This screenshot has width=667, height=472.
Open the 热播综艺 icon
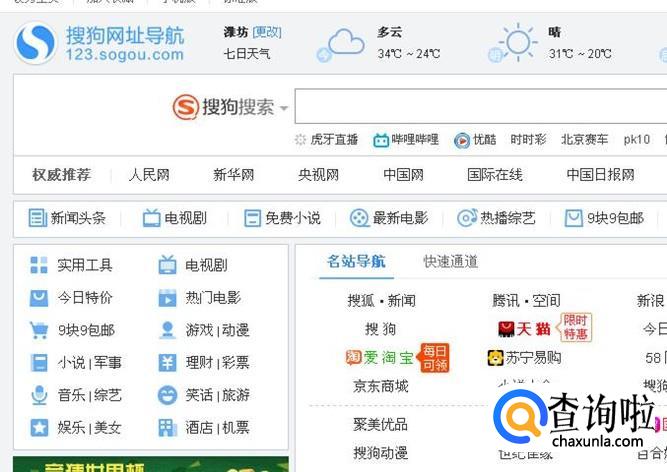click(x=467, y=218)
